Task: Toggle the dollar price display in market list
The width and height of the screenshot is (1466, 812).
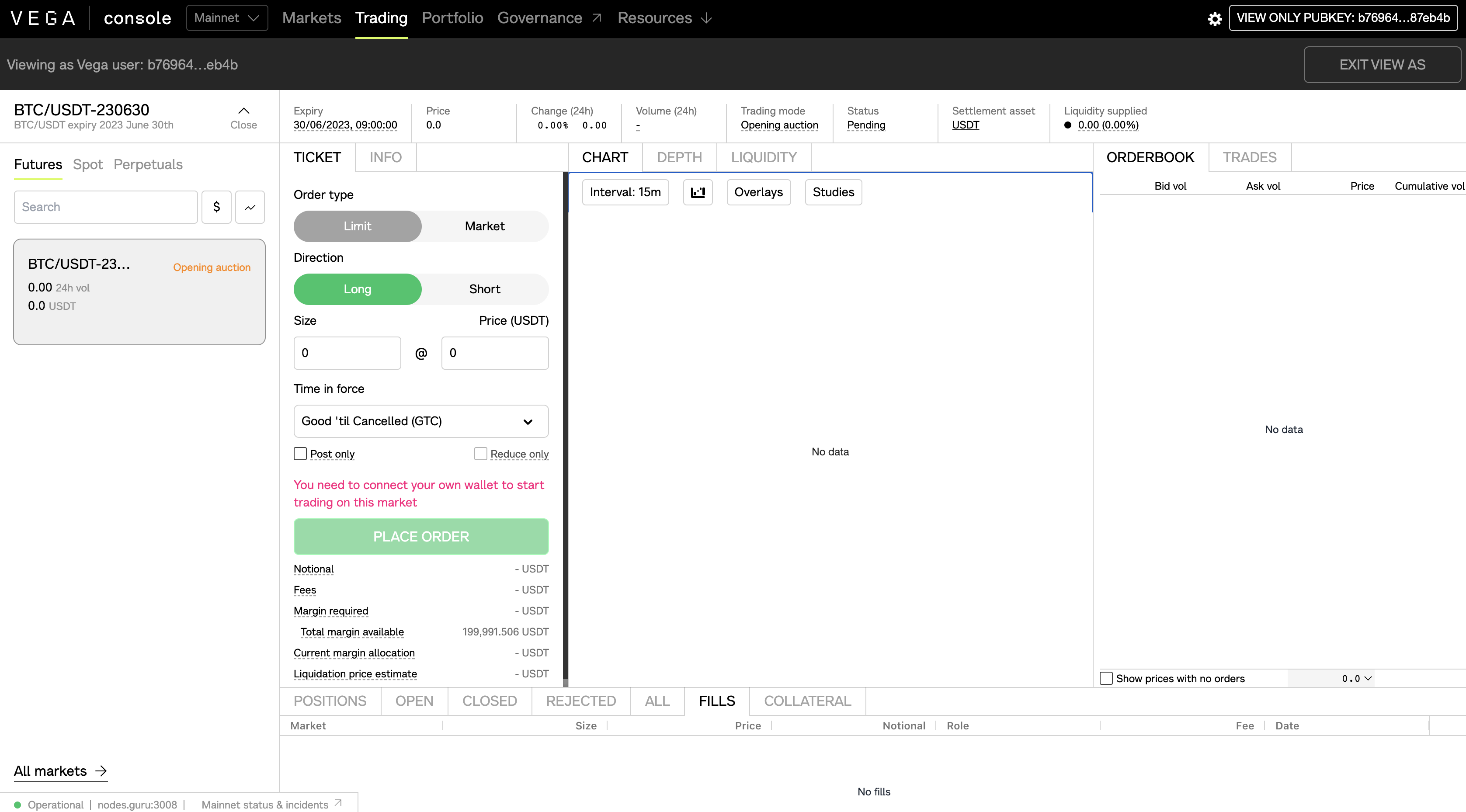Action: click(217, 207)
